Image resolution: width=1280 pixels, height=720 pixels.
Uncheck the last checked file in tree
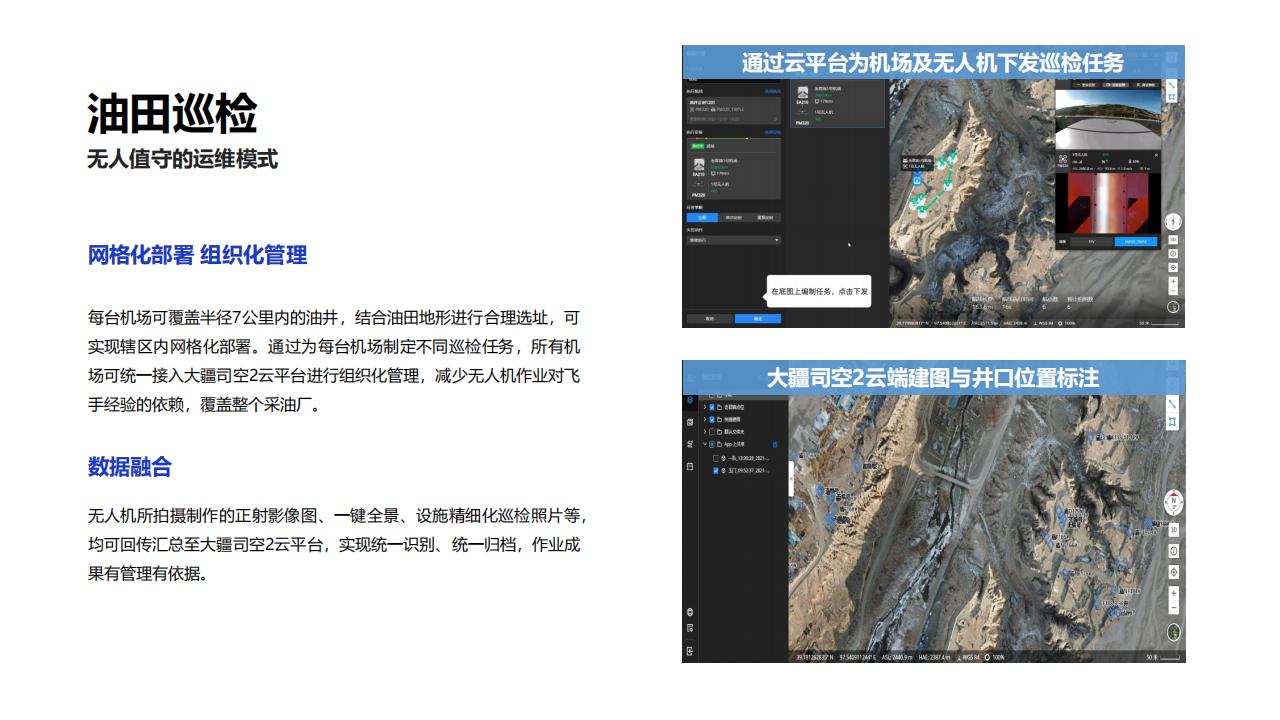coord(715,470)
